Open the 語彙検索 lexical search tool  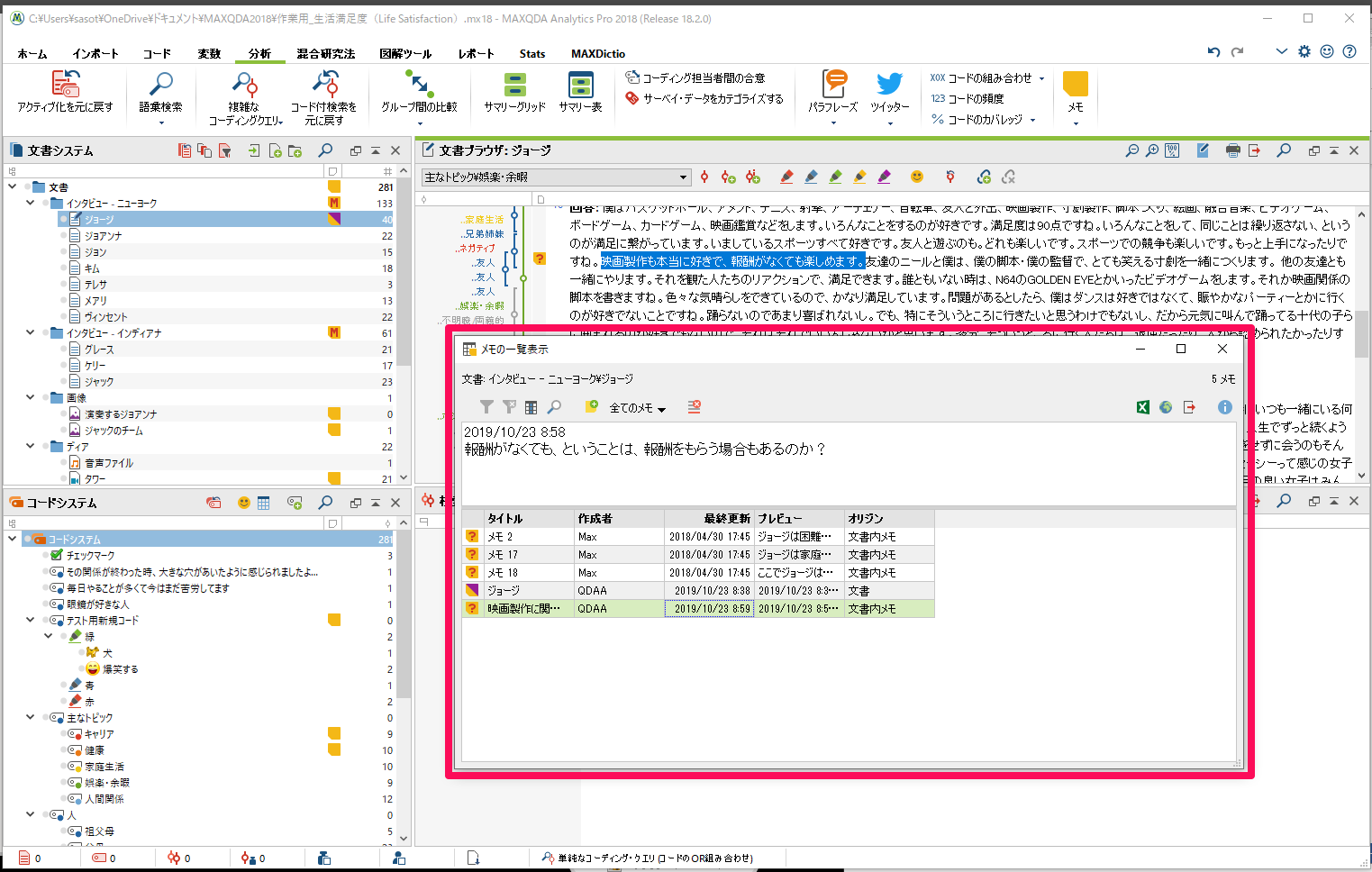[160, 93]
